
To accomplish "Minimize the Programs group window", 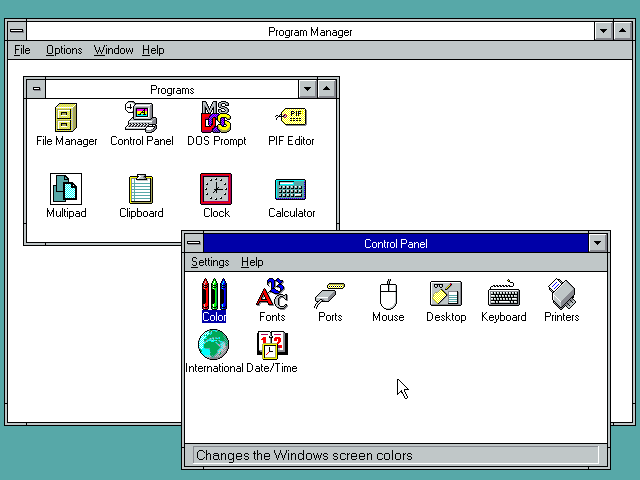I will (x=307, y=89).
